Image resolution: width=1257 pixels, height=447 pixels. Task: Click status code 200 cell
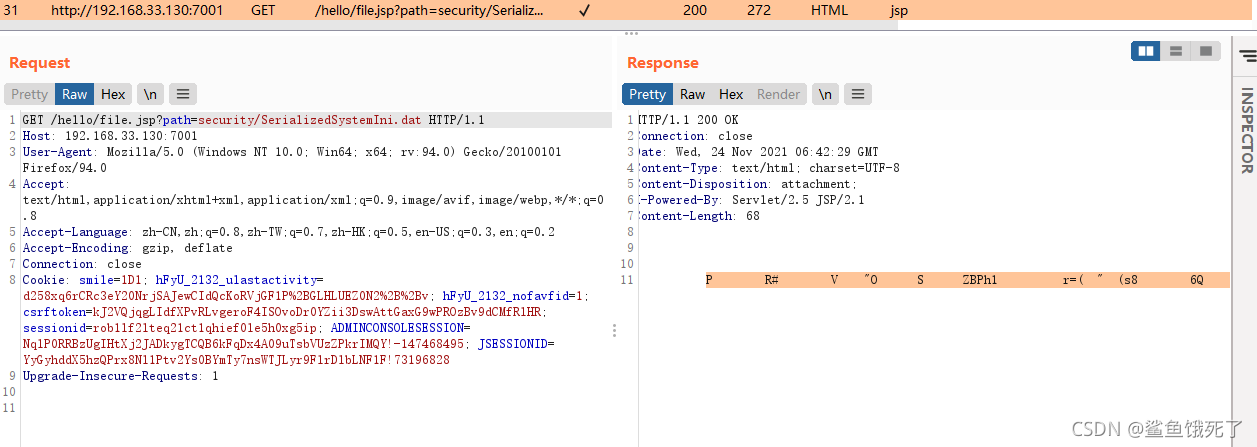point(695,10)
